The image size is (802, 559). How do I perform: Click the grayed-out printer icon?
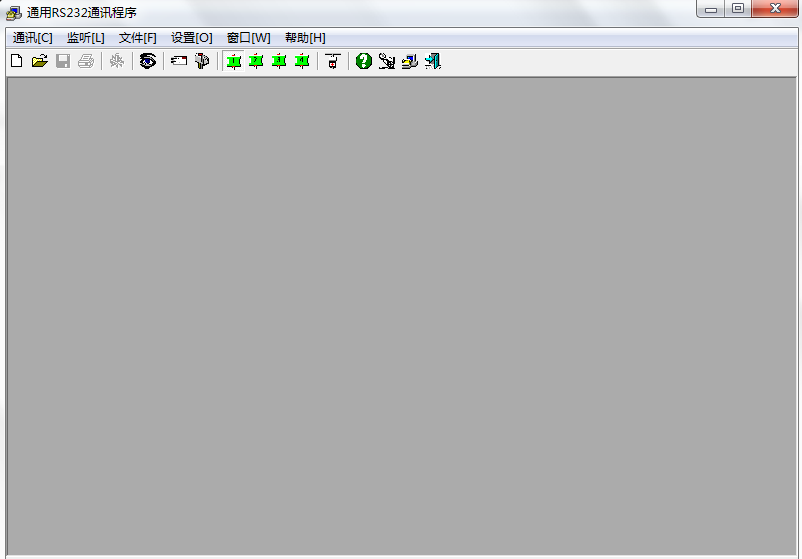[86, 61]
